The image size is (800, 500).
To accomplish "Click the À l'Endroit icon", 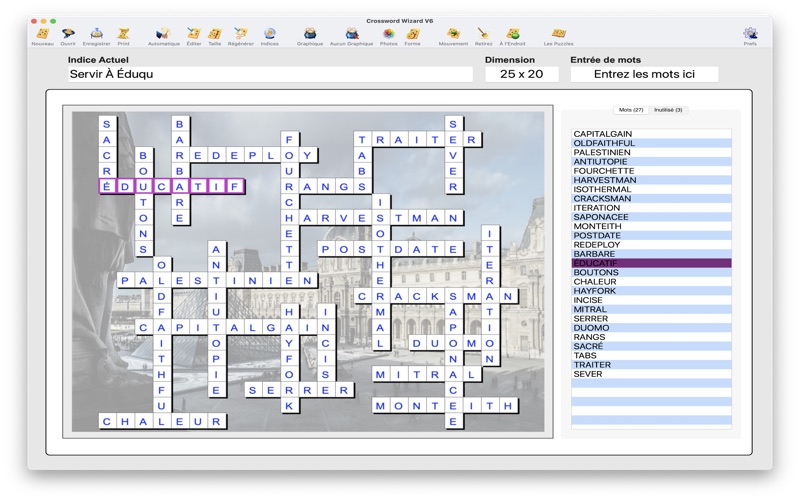I will 512,34.
